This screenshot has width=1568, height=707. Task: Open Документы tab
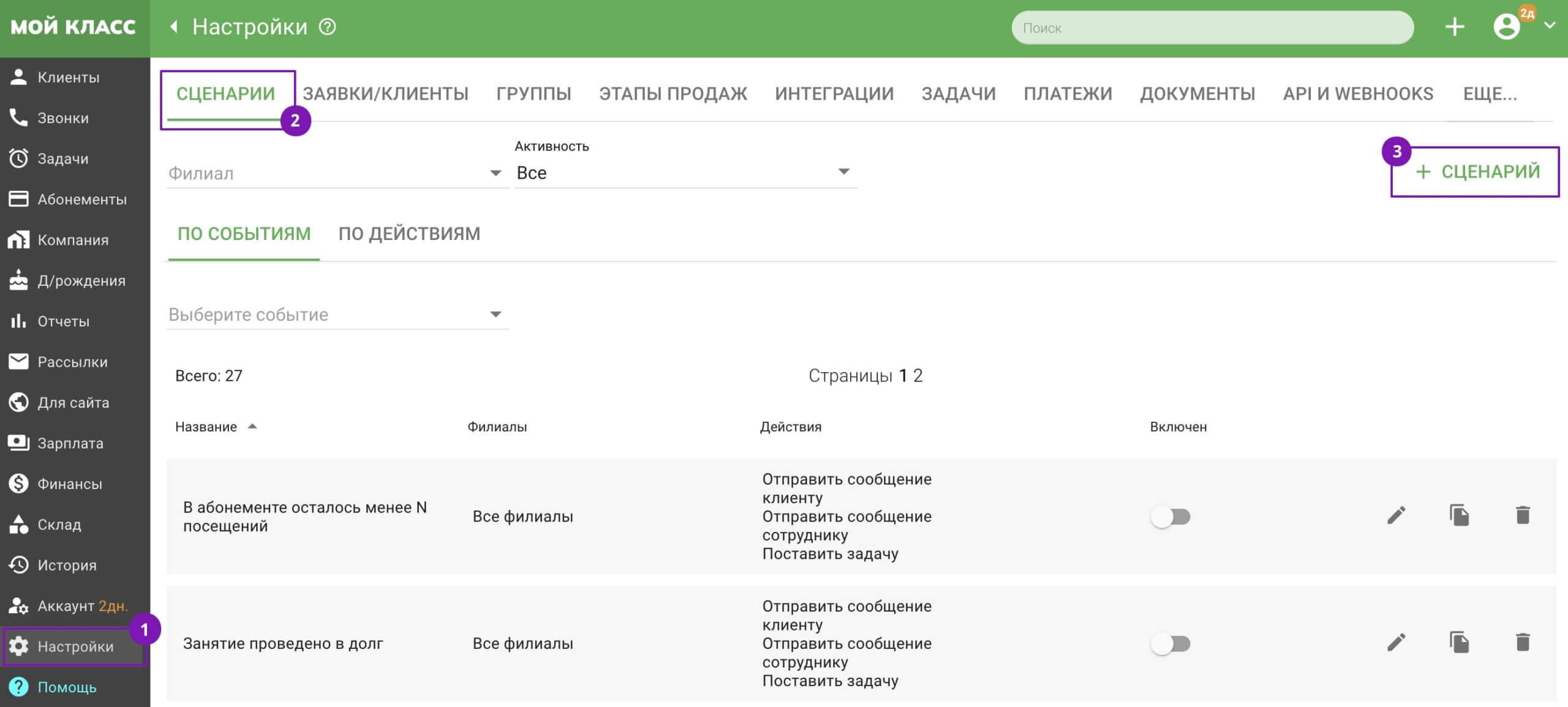click(x=1197, y=94)
